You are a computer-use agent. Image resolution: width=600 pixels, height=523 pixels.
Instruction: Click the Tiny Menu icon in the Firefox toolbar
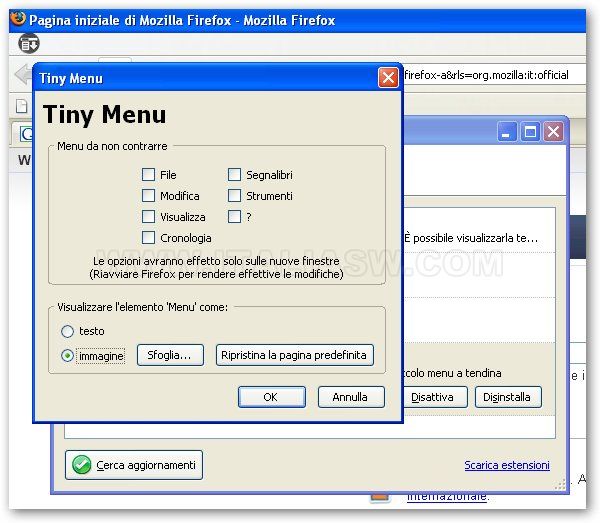pos(29,44)
